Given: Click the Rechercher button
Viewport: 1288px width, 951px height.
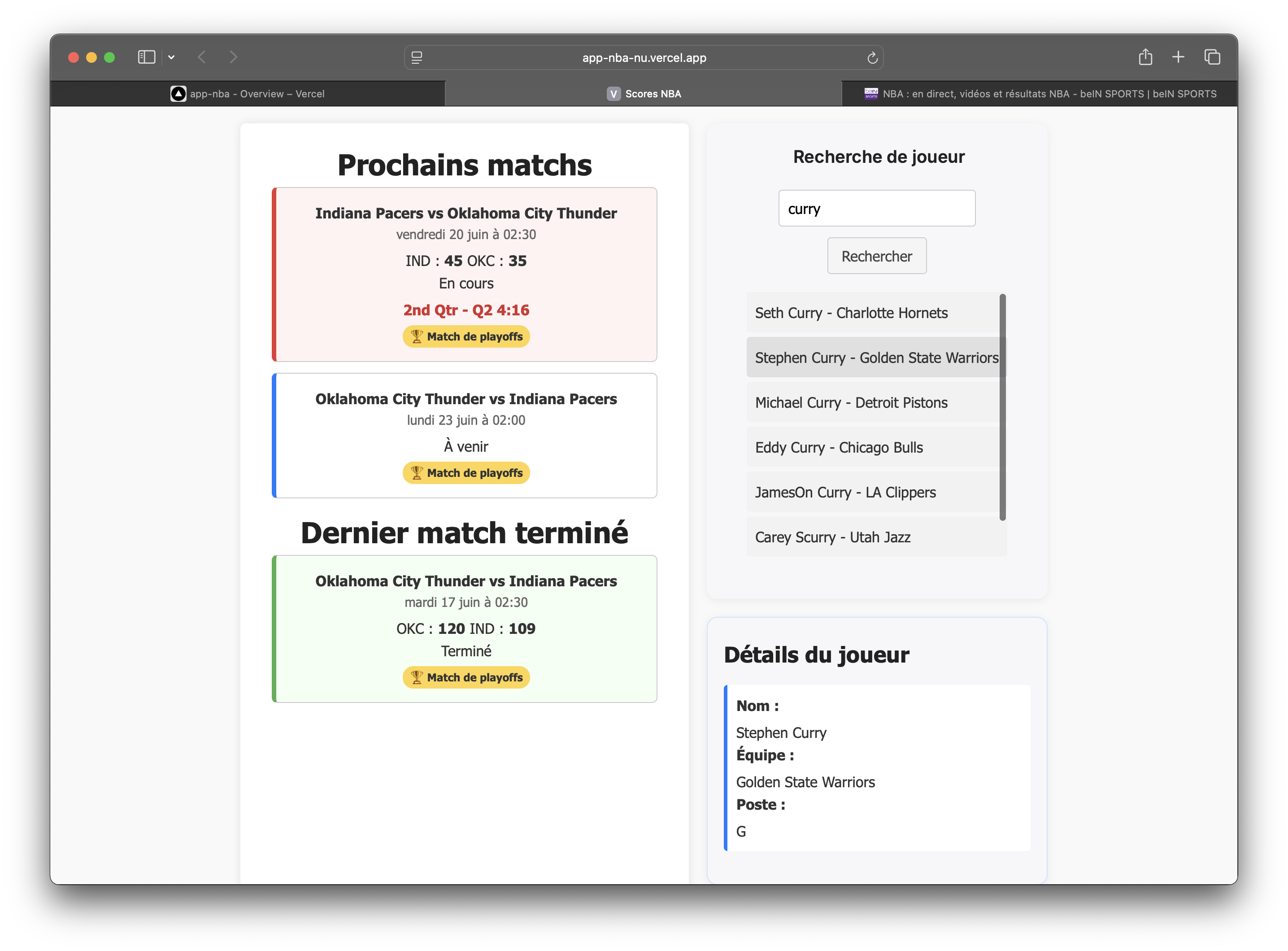Looking at the screenshot, I should (x=876, y=256).
